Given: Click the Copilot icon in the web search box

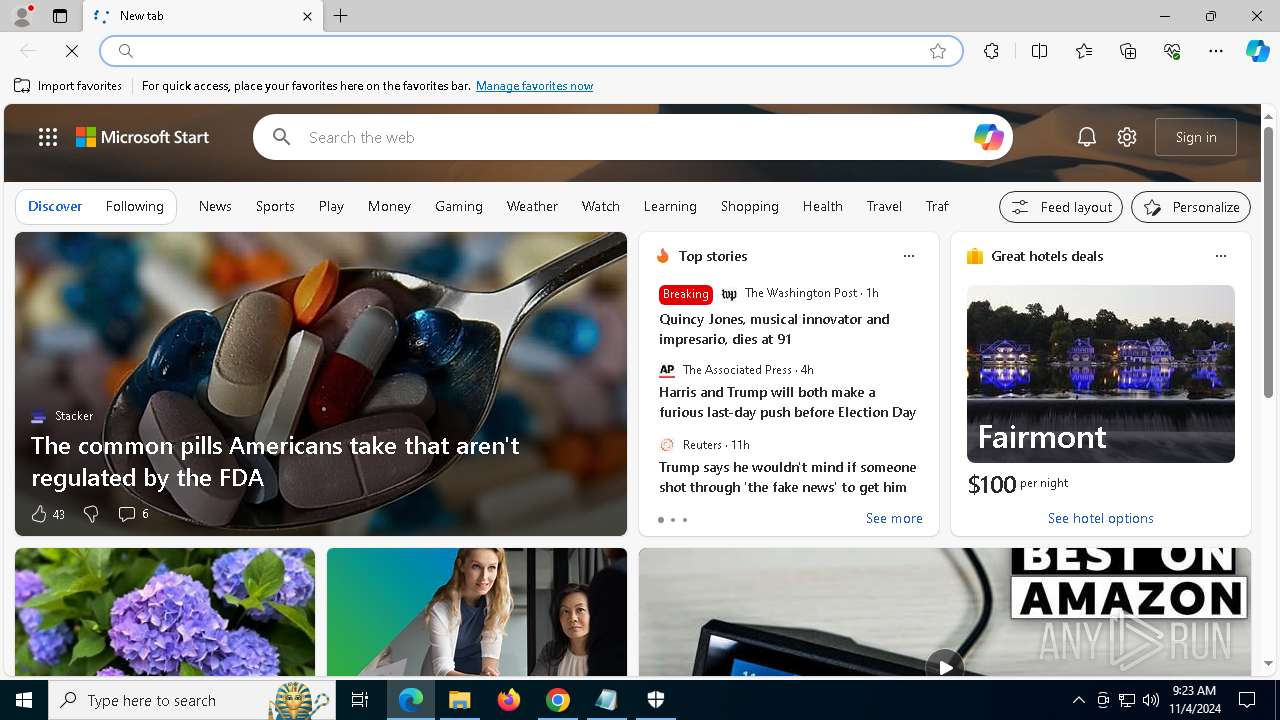Looking at the screenshot, I should tap(988, 137).
